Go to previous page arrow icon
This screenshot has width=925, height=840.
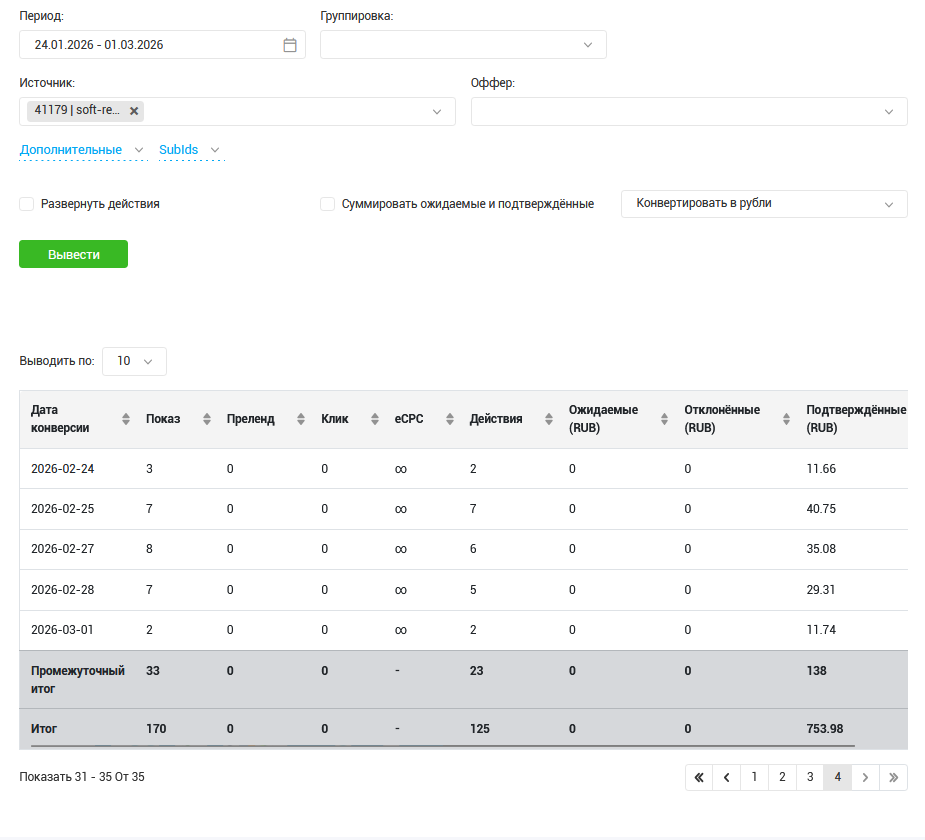pos(726,777)
